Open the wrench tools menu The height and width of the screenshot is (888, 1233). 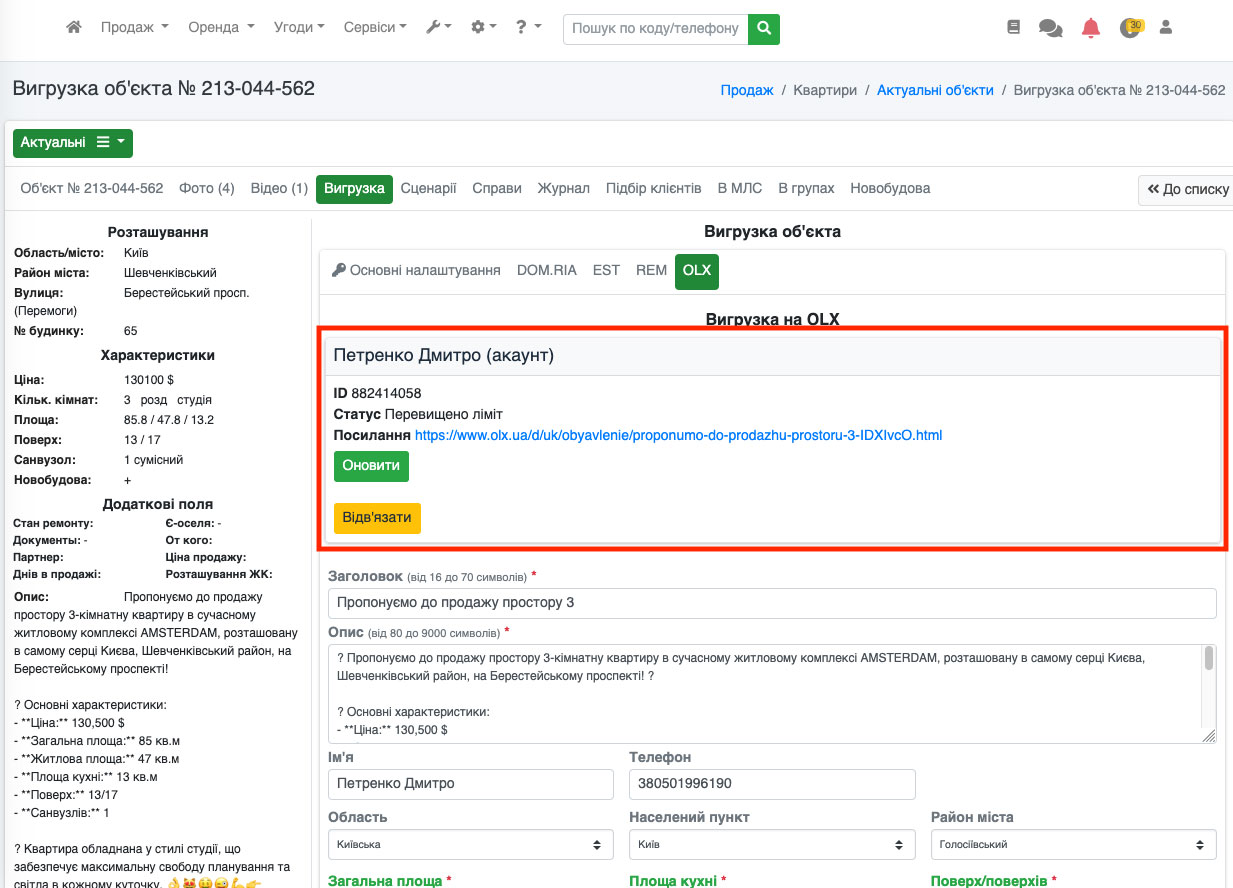click(x=439, y=28)
